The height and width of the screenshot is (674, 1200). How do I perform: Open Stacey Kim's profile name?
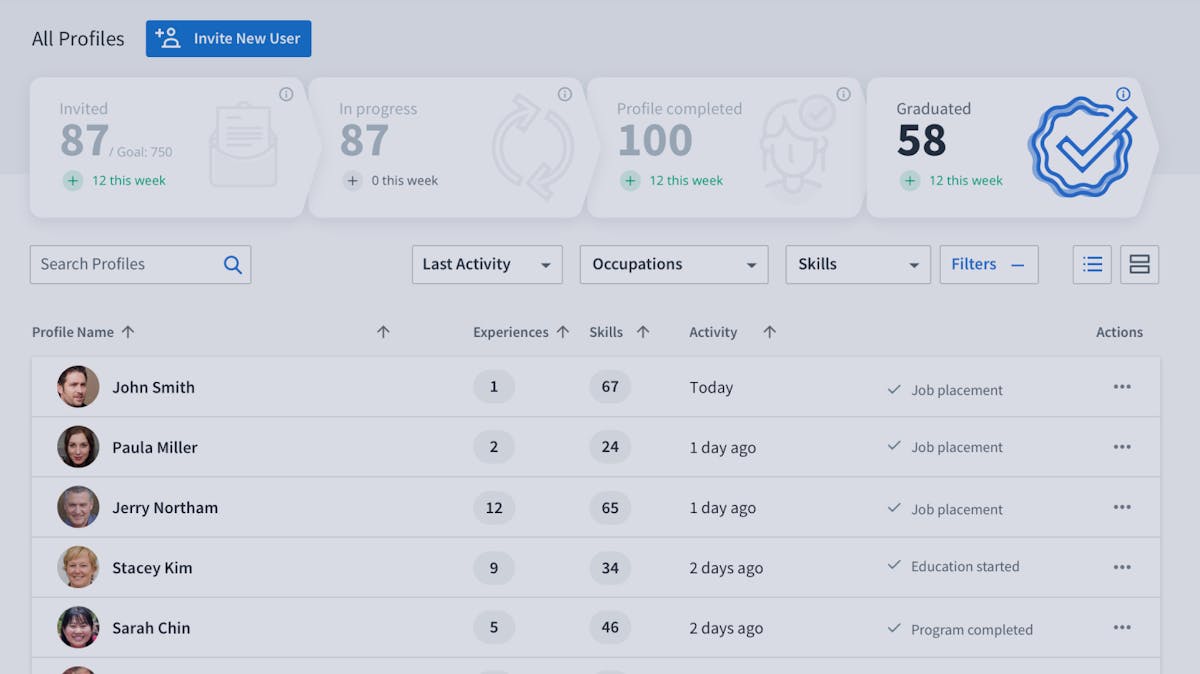[x=152, y=568]
